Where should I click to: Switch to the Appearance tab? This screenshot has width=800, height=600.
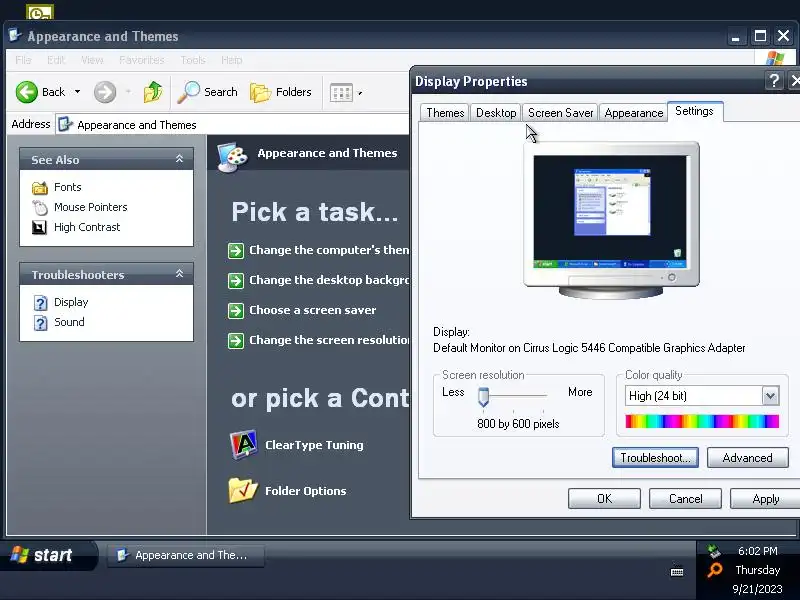[x=633, y=113]
